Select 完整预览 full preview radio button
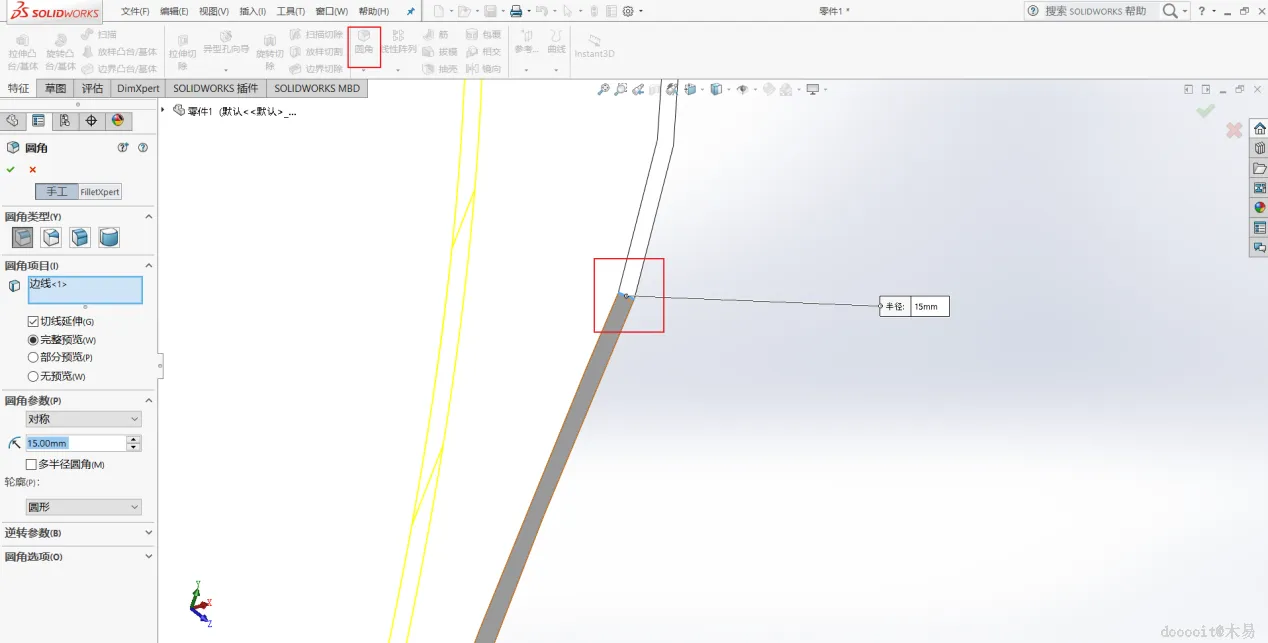The image size is (1268, 643). pyautogui.click(x=33, y=340)
